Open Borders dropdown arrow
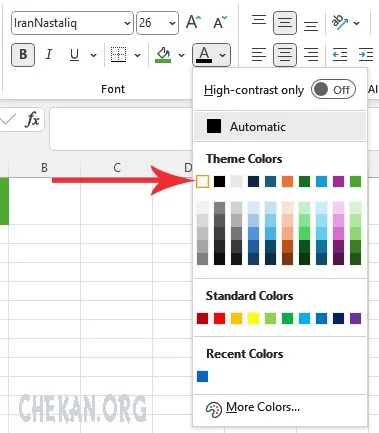The width and height of the screenshot is (379, 433). (137, 55)
